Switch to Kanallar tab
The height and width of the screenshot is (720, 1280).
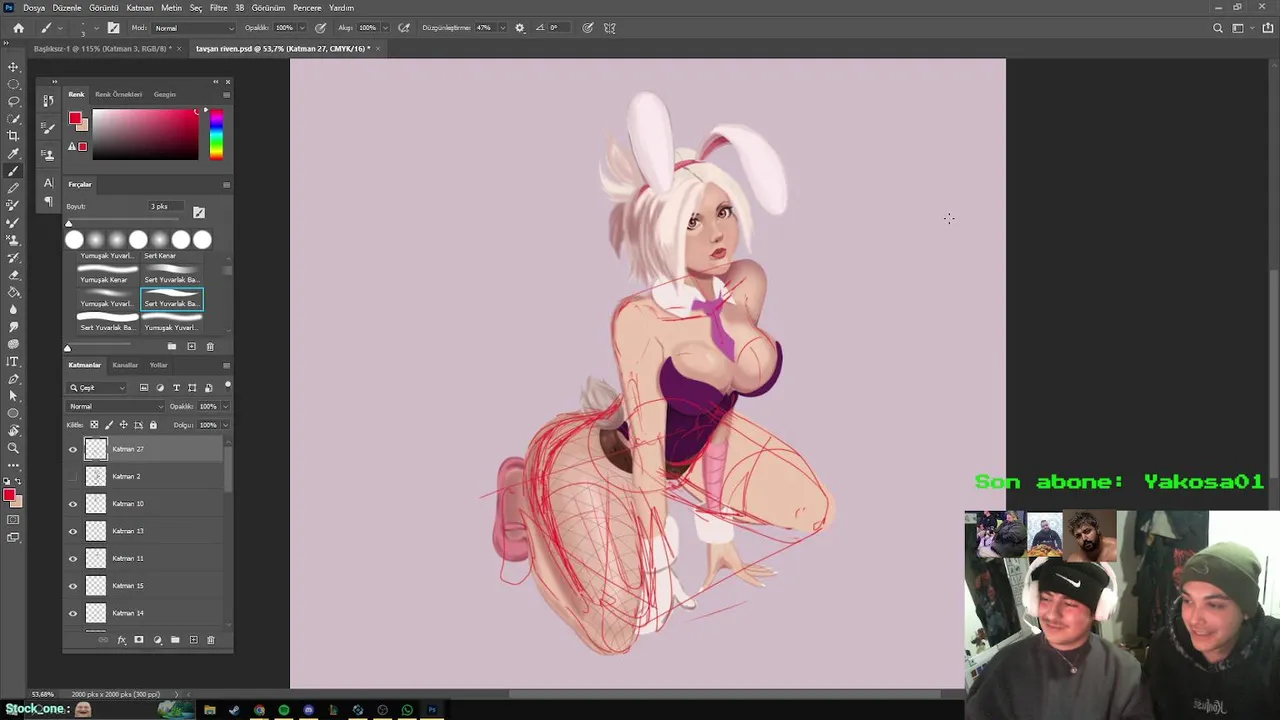tap(125, 365)
